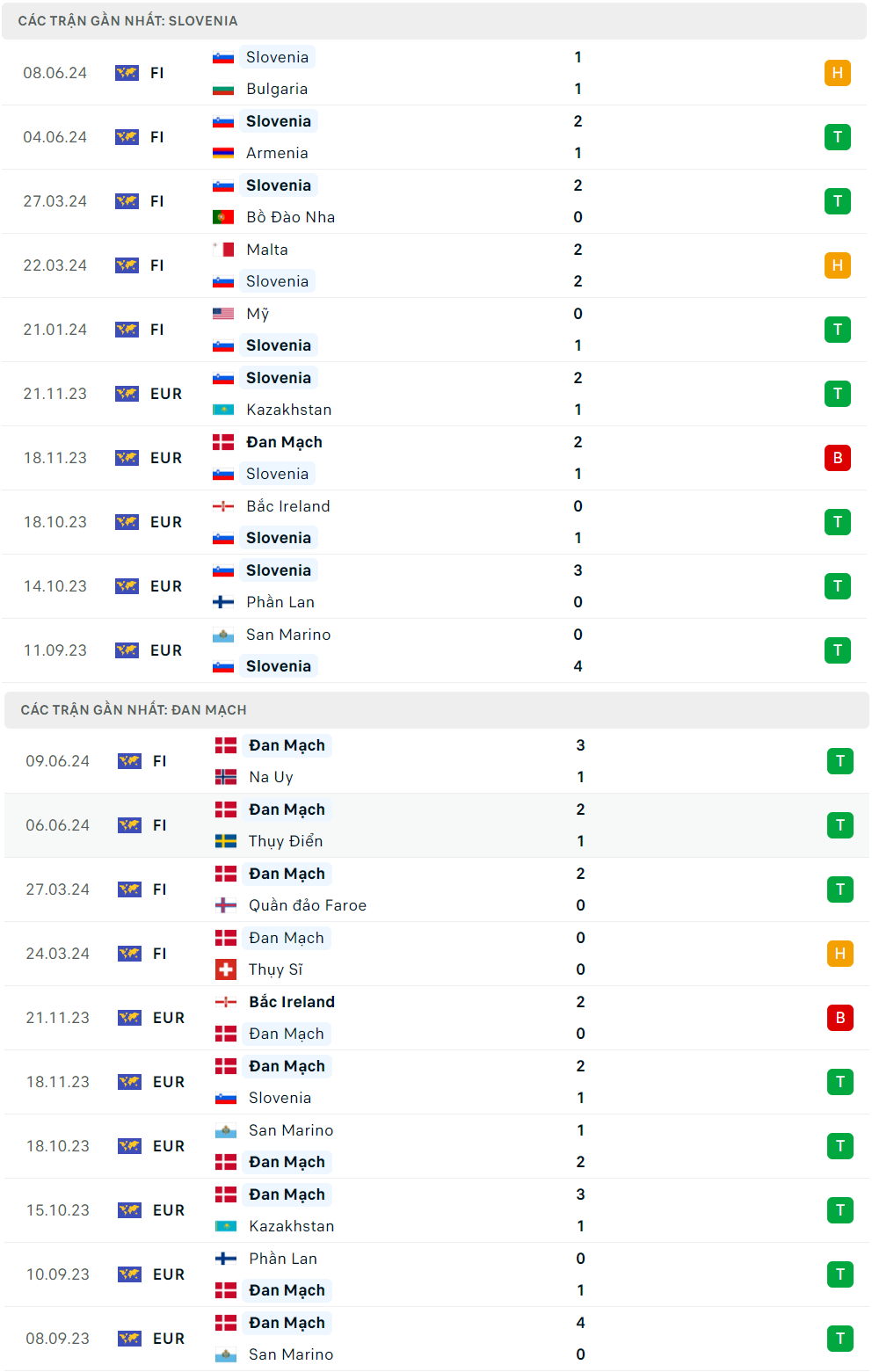Click the Sweden flag beside Thụy Điển

click(226, 841)
